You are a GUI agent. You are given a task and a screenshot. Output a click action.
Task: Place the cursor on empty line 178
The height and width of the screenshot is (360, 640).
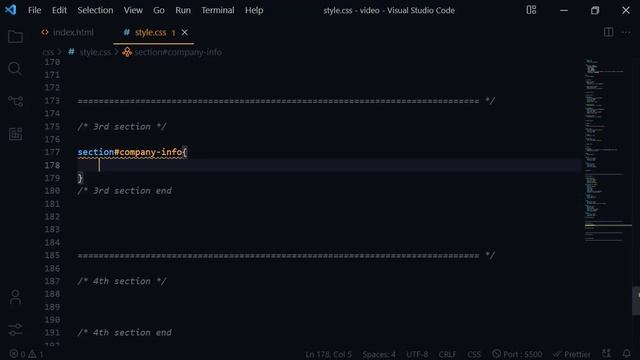coord(329,165)
